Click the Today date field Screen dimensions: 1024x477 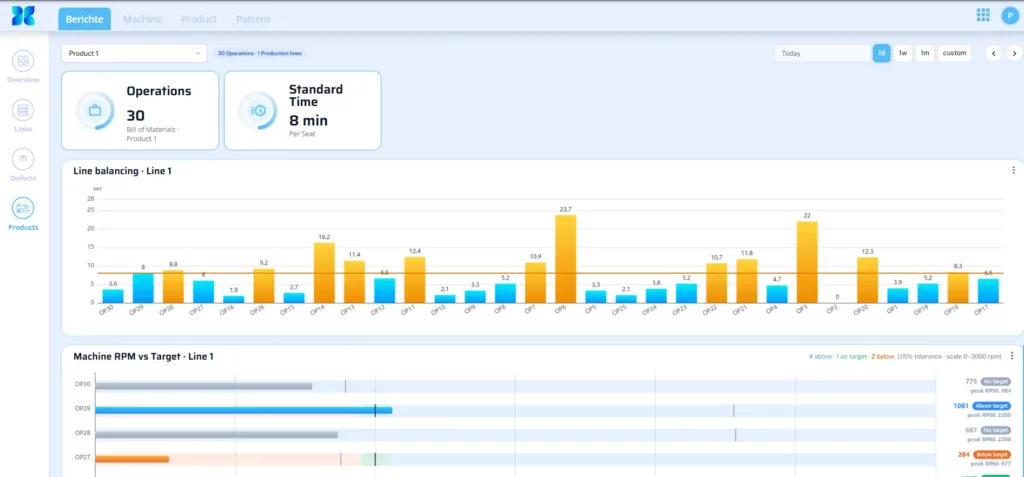[823, 54]
